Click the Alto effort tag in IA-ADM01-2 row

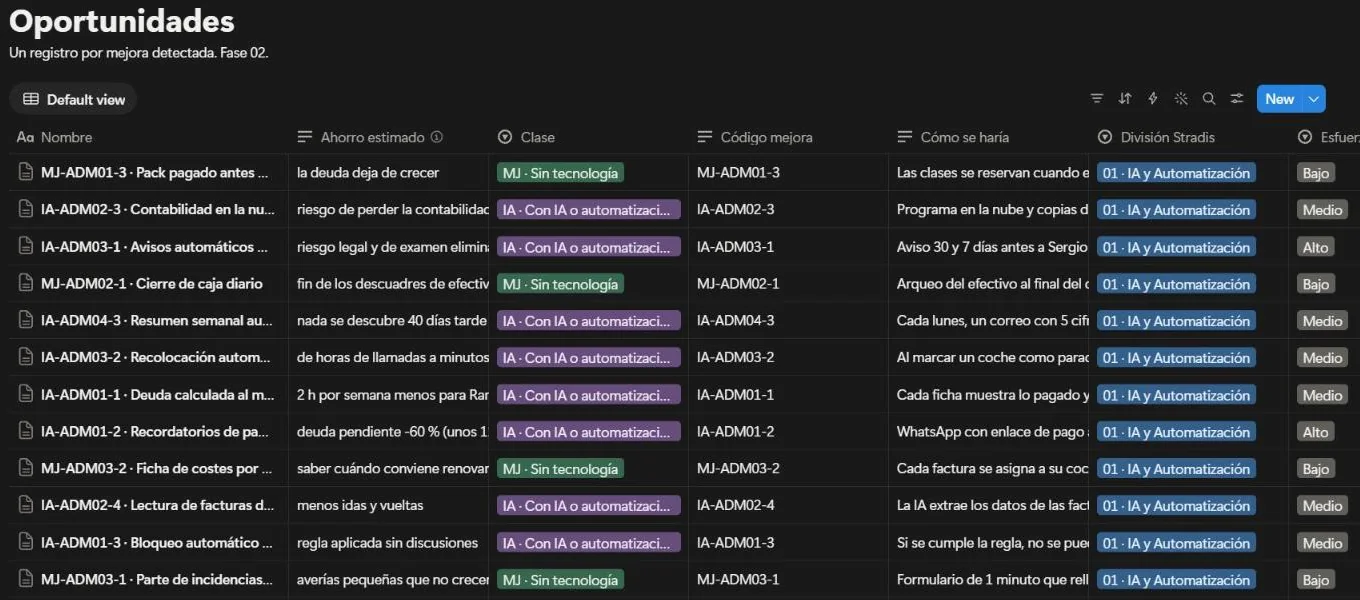coord(1316,432)
